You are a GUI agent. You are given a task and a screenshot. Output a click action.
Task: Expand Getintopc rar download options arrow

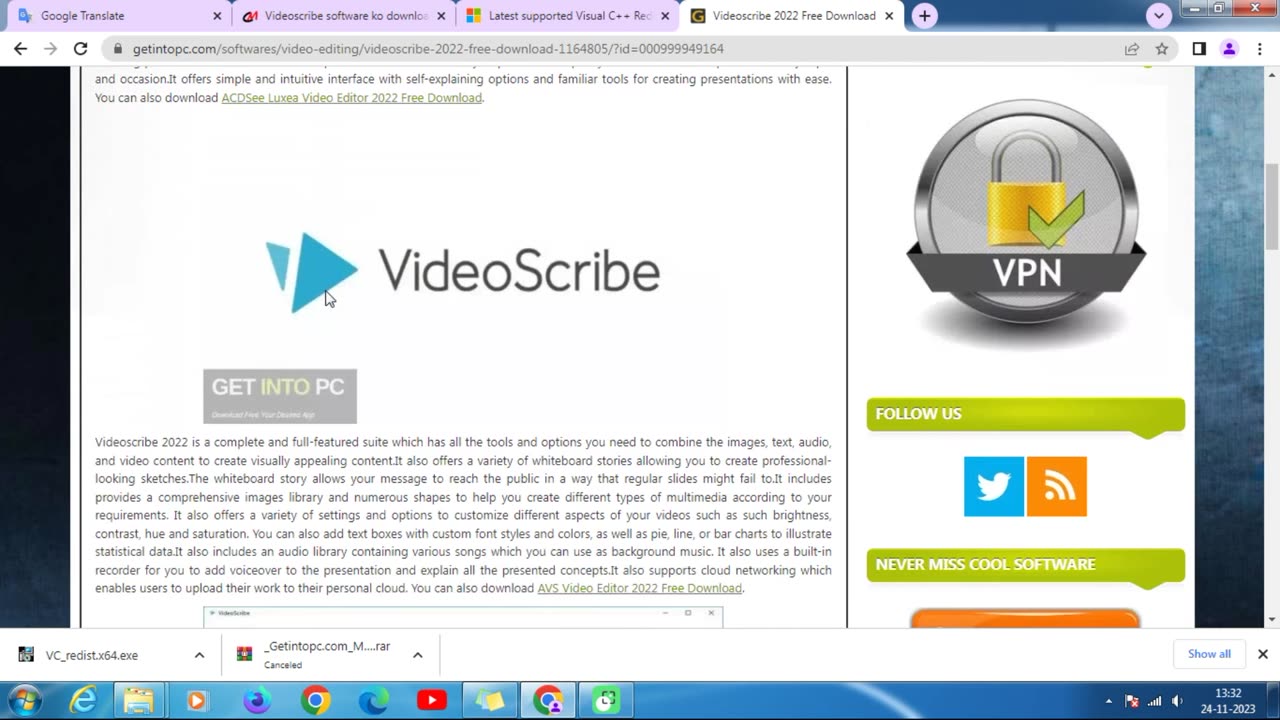coord(417,655)
